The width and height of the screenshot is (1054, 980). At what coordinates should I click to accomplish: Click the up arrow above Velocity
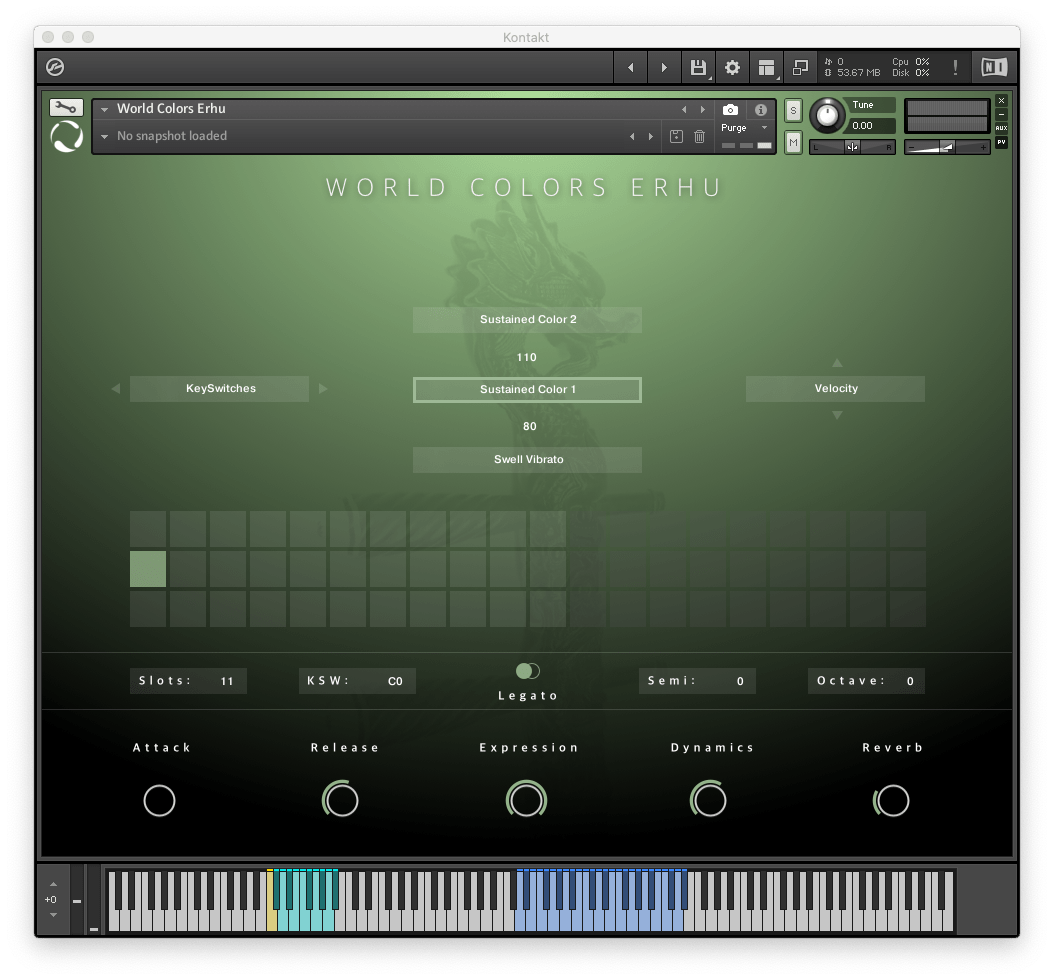tap(837, 363)
